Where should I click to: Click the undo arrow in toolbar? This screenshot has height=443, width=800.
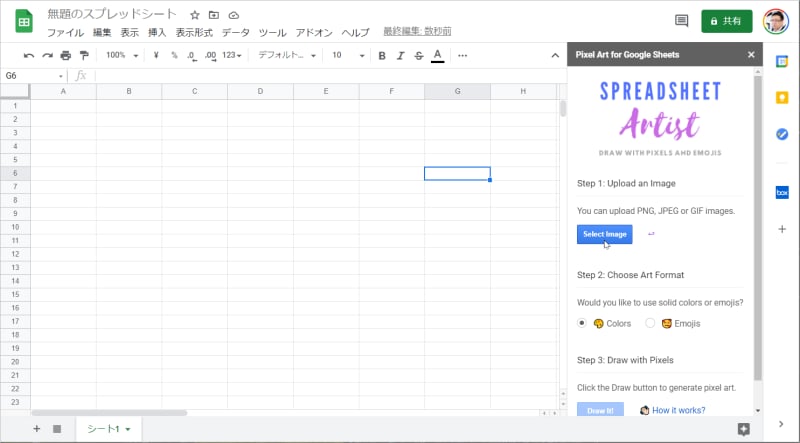point(29,55)
